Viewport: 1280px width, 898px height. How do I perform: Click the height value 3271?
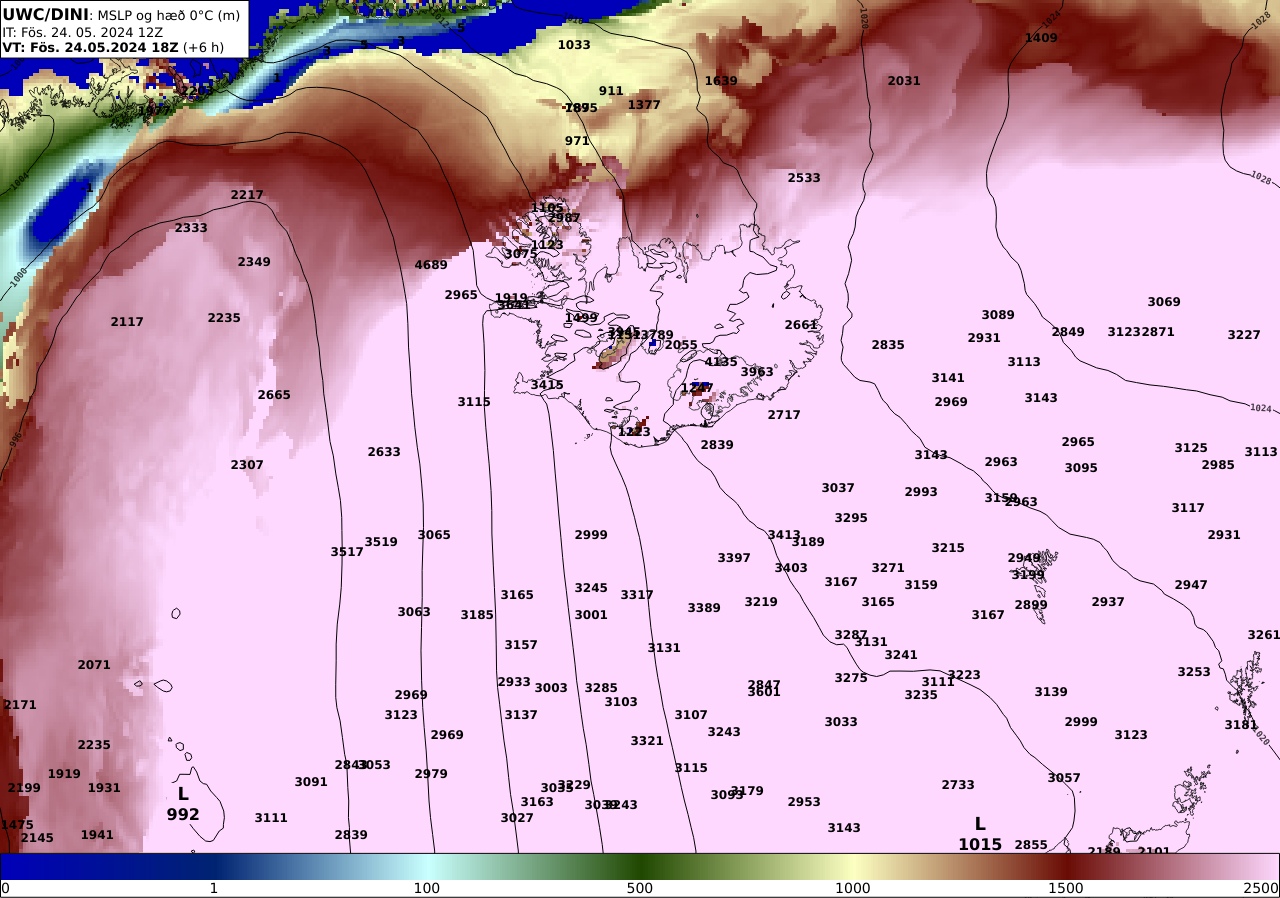(x=888, y=568)
